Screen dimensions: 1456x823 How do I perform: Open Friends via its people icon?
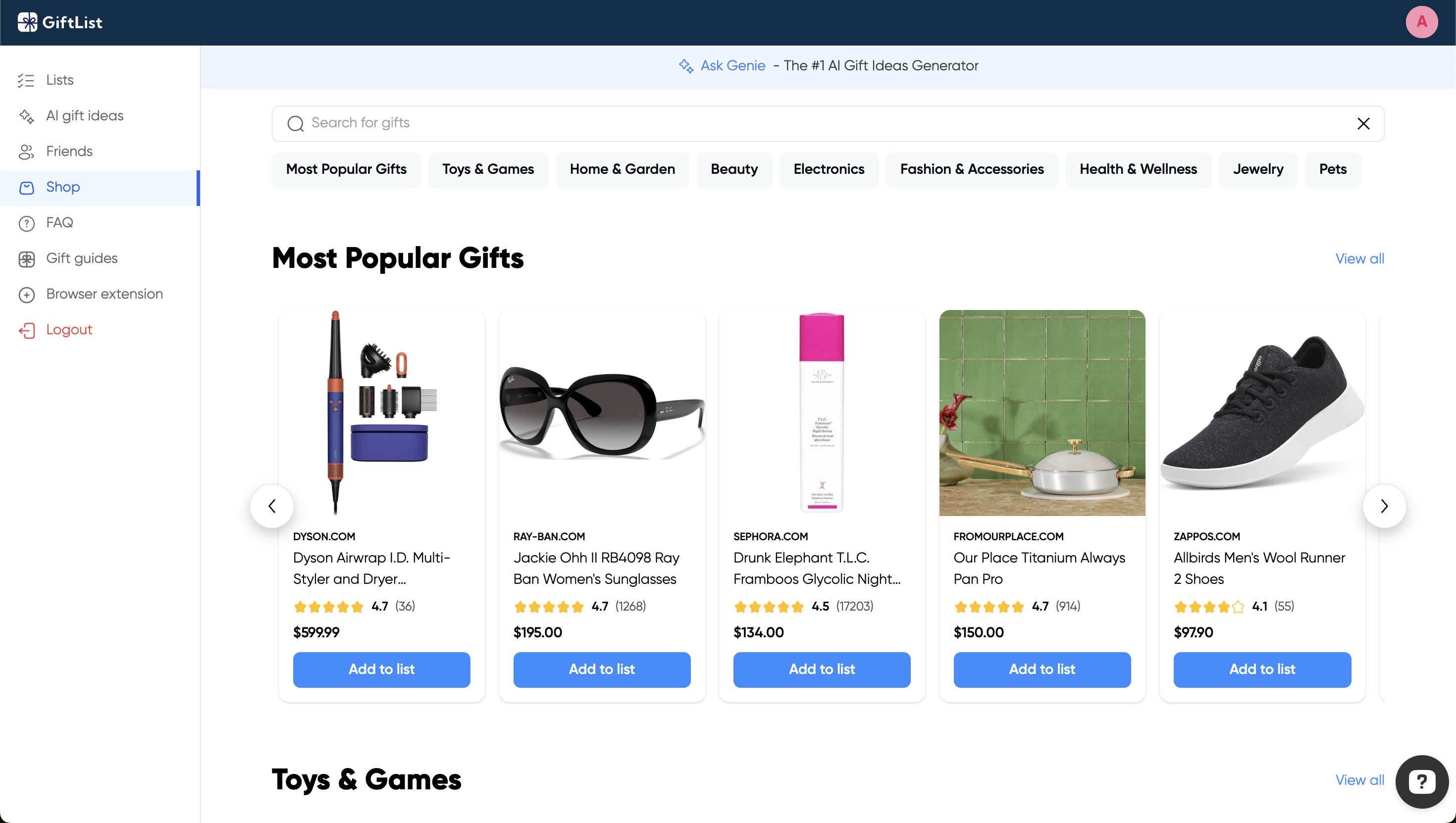[26, 152]
